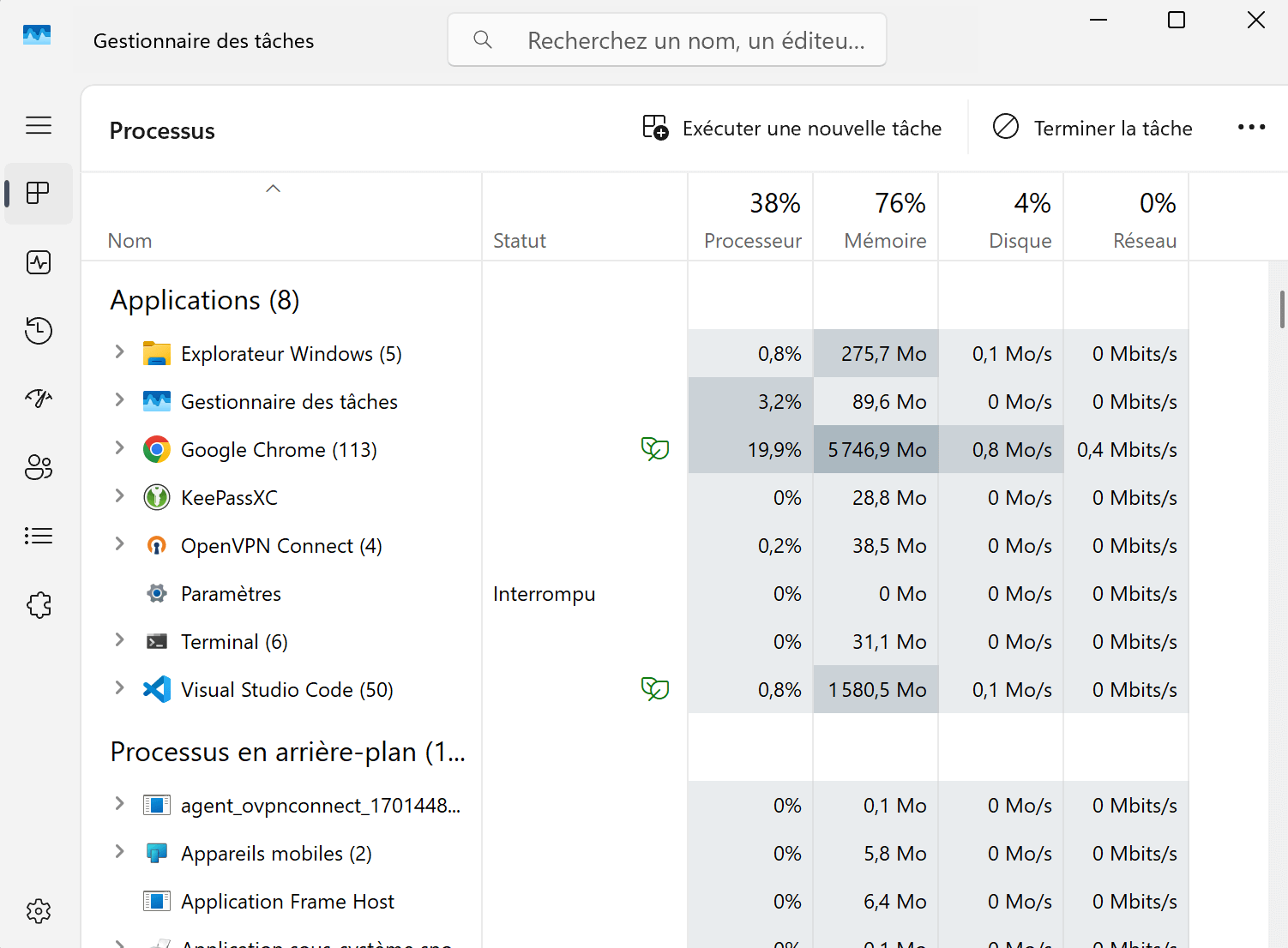Select the Paramètres row name
The height and width of the screenshot is (948, 1288).
231,594
